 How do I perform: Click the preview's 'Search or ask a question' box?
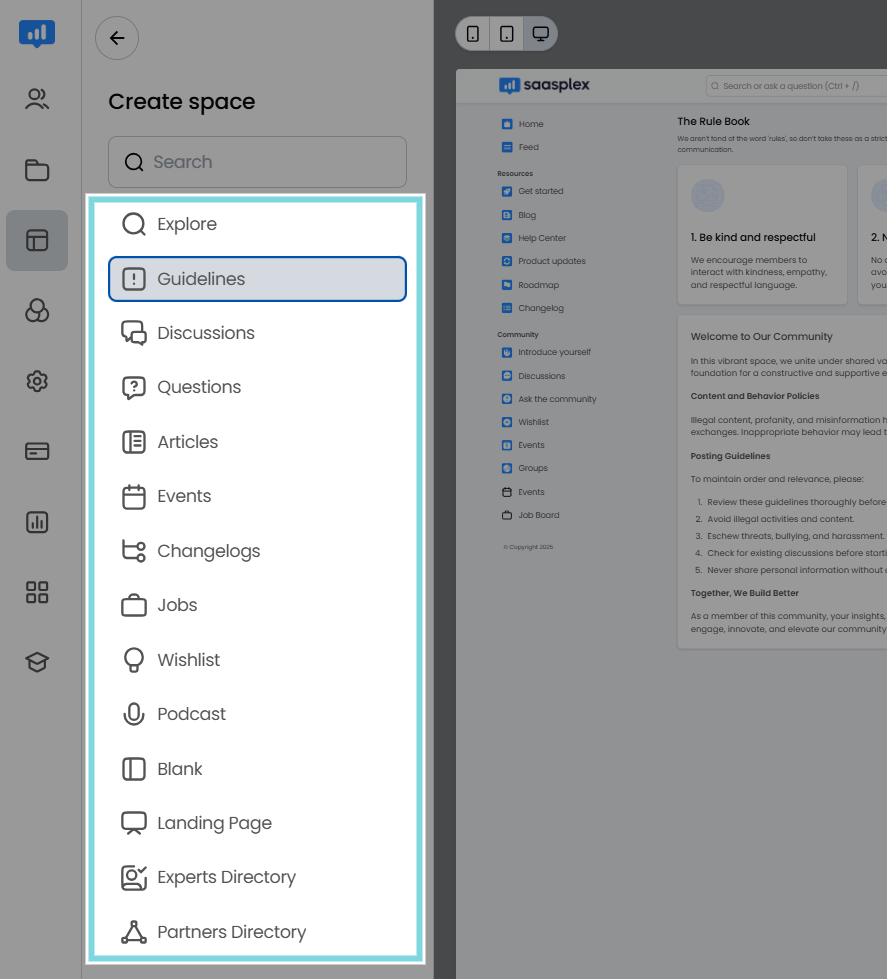click(x=796, y=86)
